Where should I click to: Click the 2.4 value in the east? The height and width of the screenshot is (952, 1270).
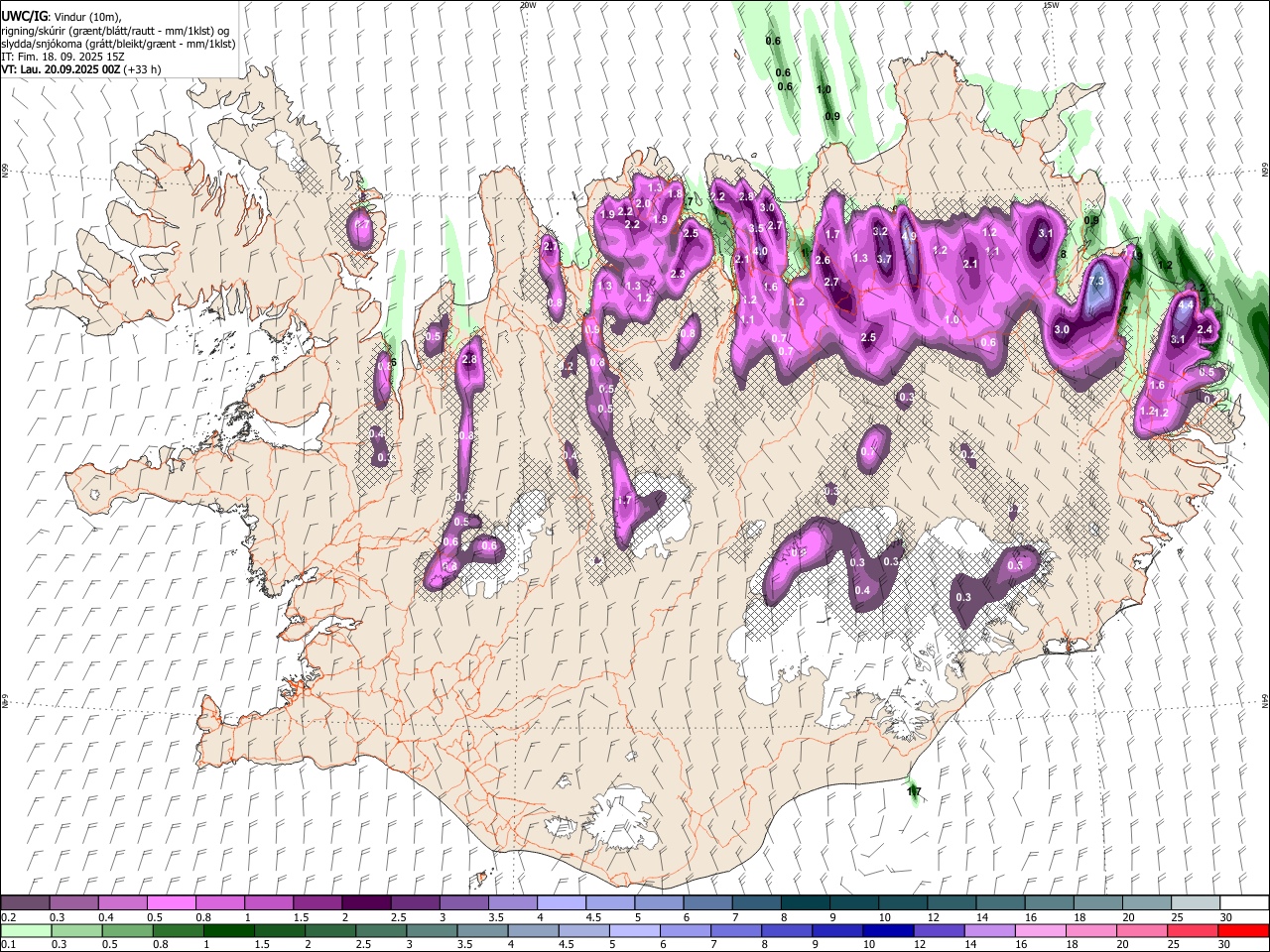click(1206, 329)
